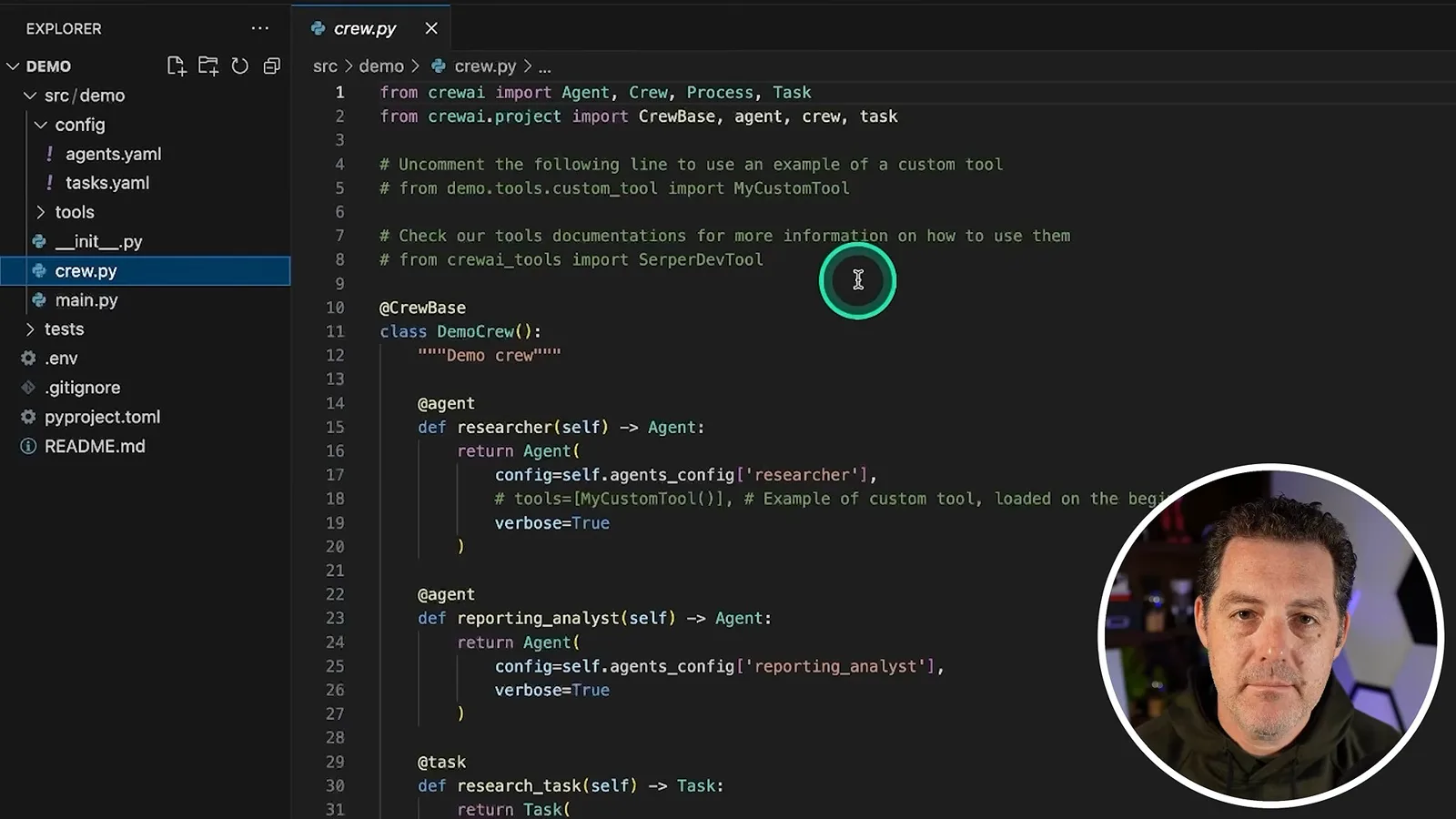
Task: Click the webcam video overlay
Action: pyautogui.click(x=1271, y=635)
